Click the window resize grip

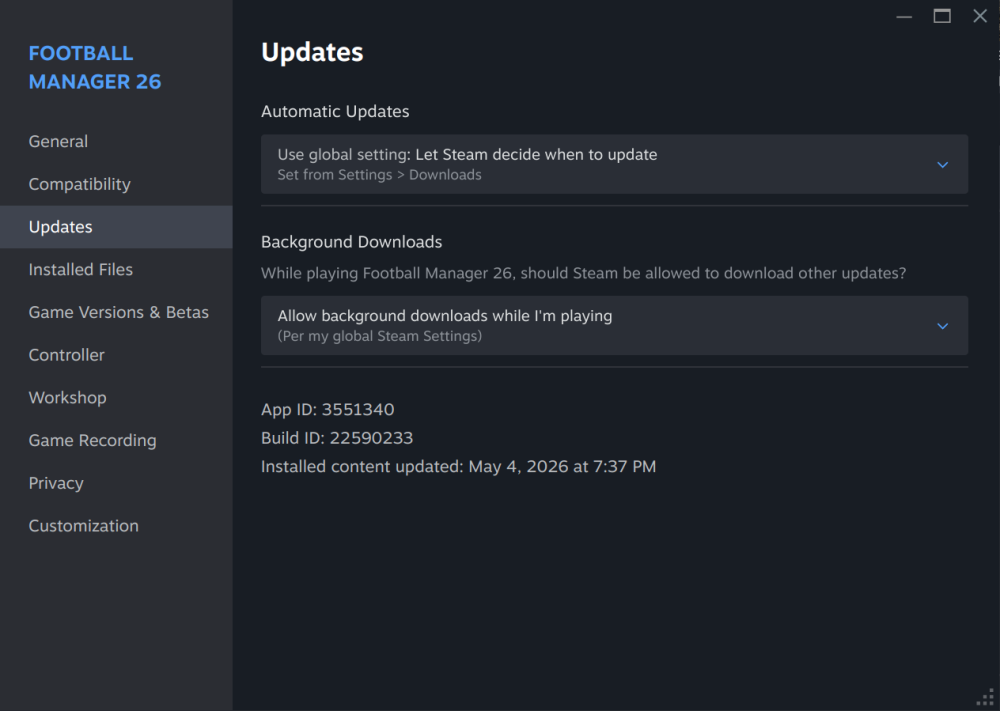[x=986, y=698]
